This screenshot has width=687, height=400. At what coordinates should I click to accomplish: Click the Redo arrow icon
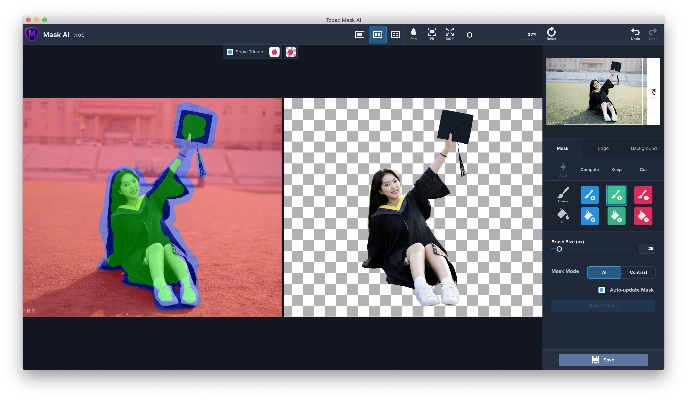[x=652, y=34]
